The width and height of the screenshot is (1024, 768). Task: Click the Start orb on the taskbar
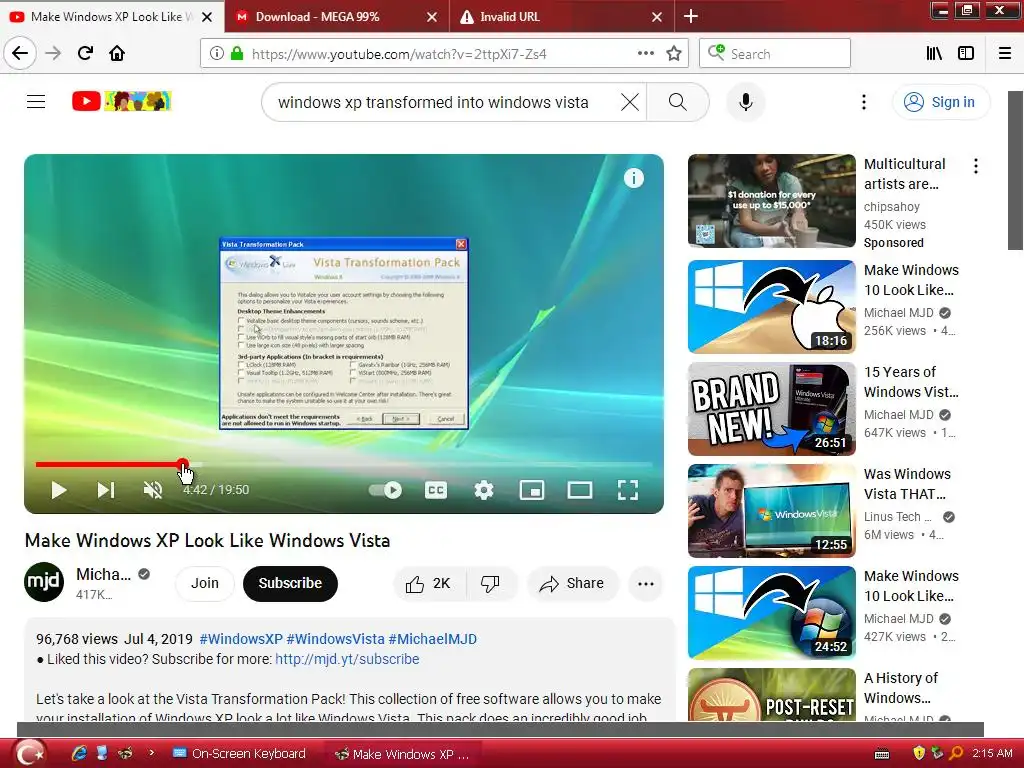click(29, 753)
